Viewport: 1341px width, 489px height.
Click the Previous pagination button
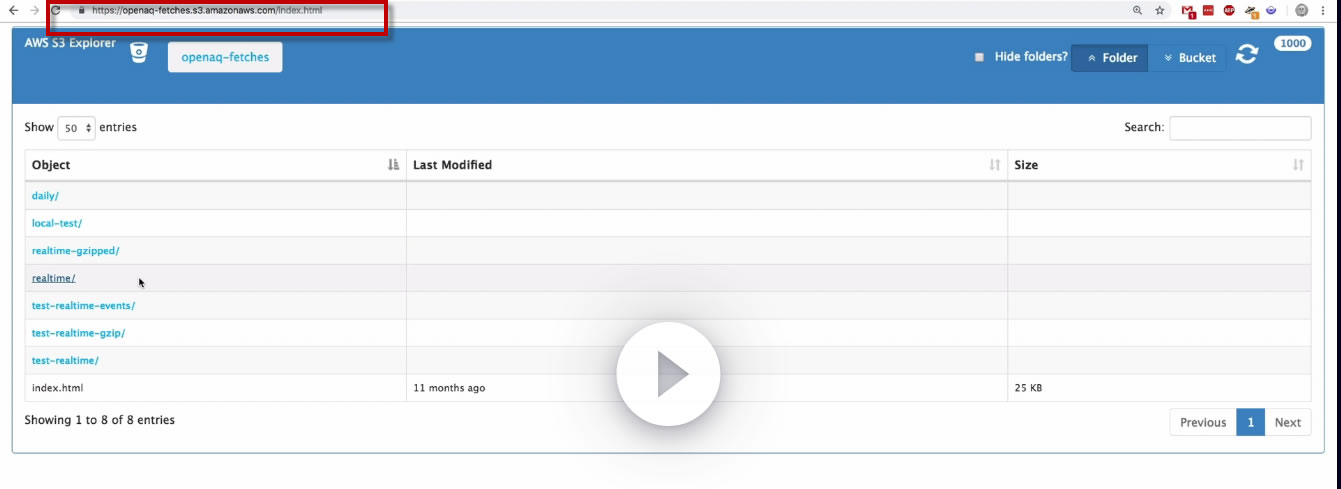click(x=1203, y=422)
